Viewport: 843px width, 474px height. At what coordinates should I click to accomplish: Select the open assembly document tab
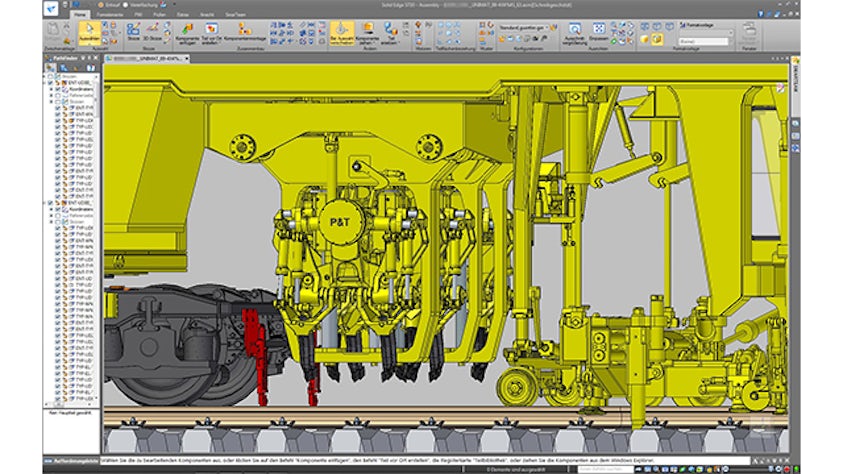(147, 59)
